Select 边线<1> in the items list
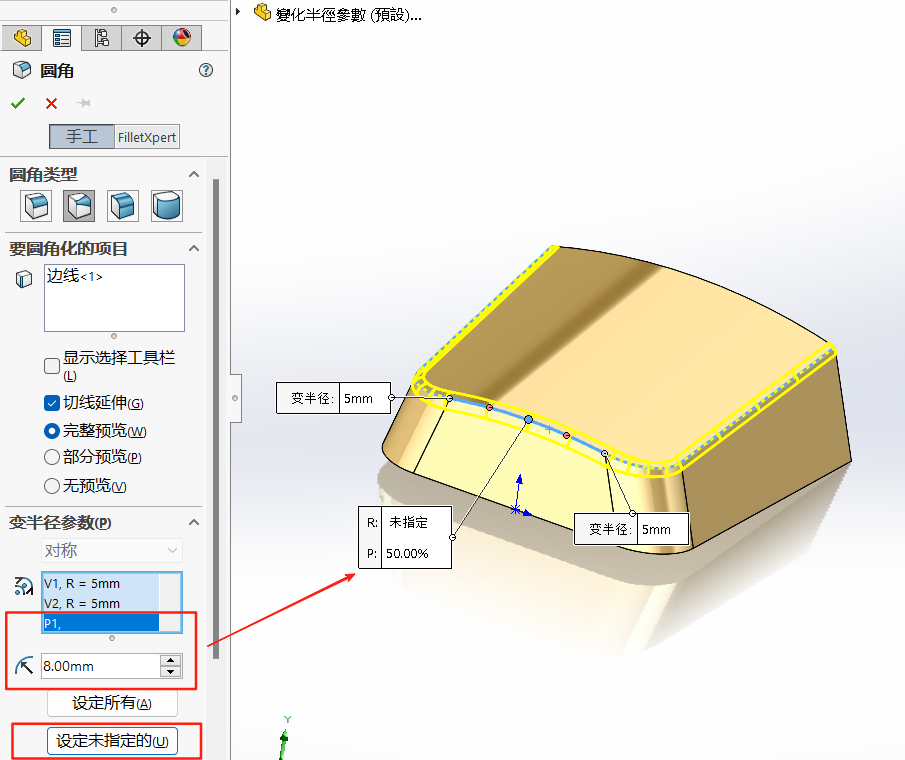 74,276
